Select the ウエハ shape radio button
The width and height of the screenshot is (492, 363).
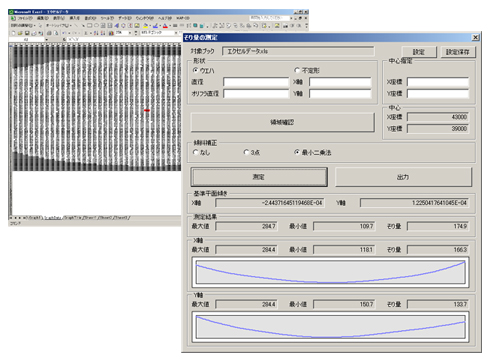click(x=195, y=70)
